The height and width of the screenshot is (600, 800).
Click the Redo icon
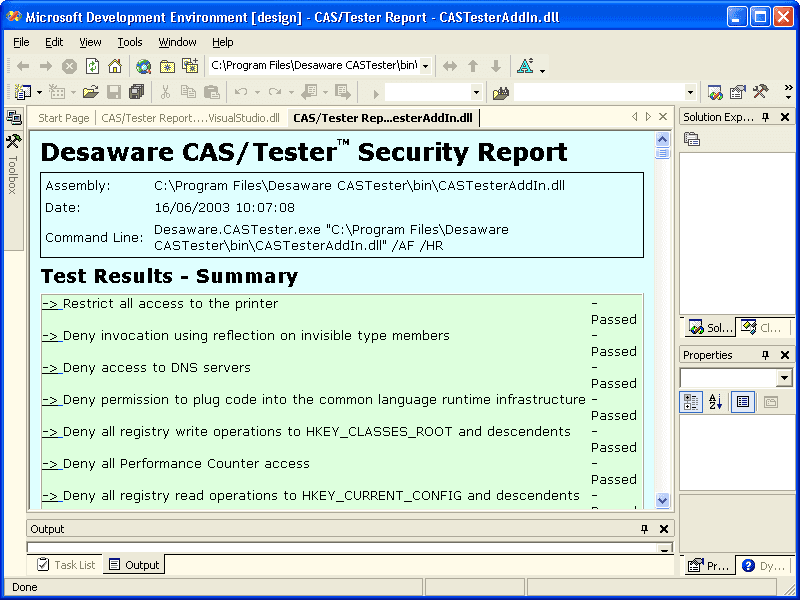point(275,92)
